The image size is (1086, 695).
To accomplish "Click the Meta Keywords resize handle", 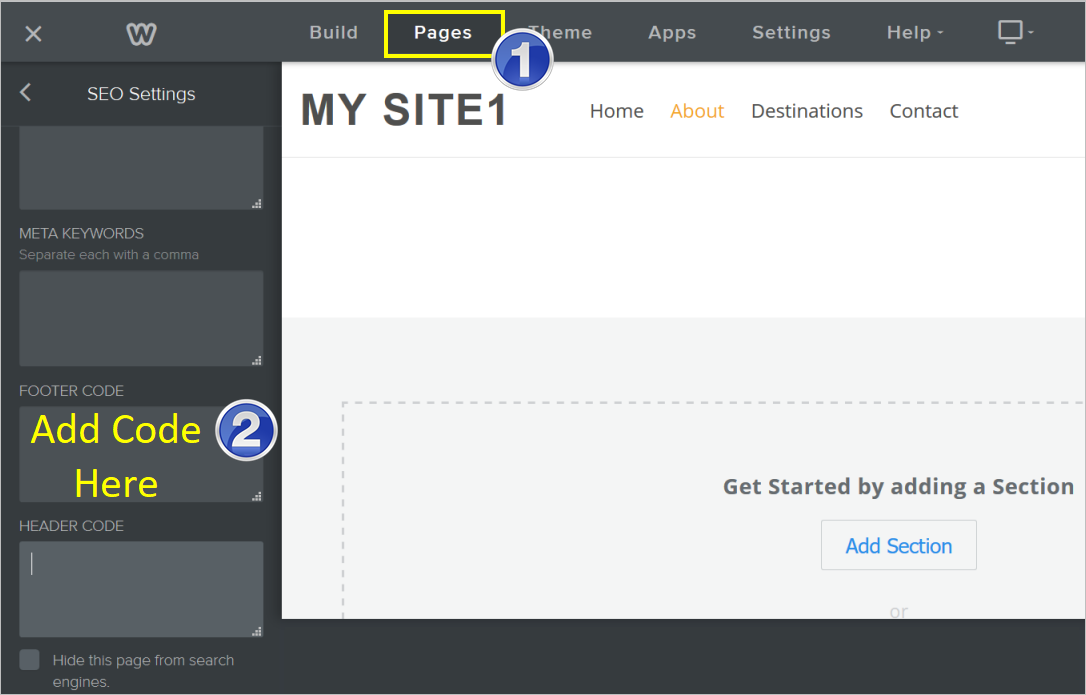I will click(x=257, y=360).
